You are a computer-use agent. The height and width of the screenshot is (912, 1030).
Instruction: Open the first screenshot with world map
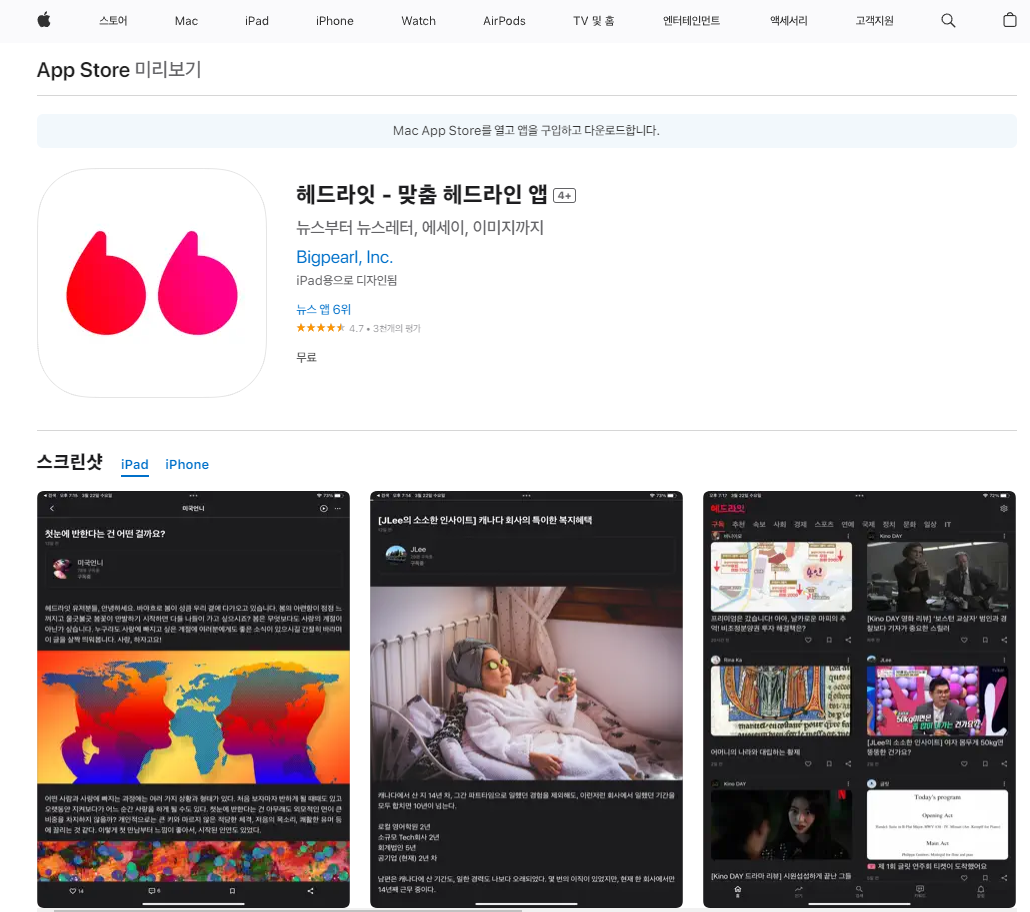pos(193,699)
